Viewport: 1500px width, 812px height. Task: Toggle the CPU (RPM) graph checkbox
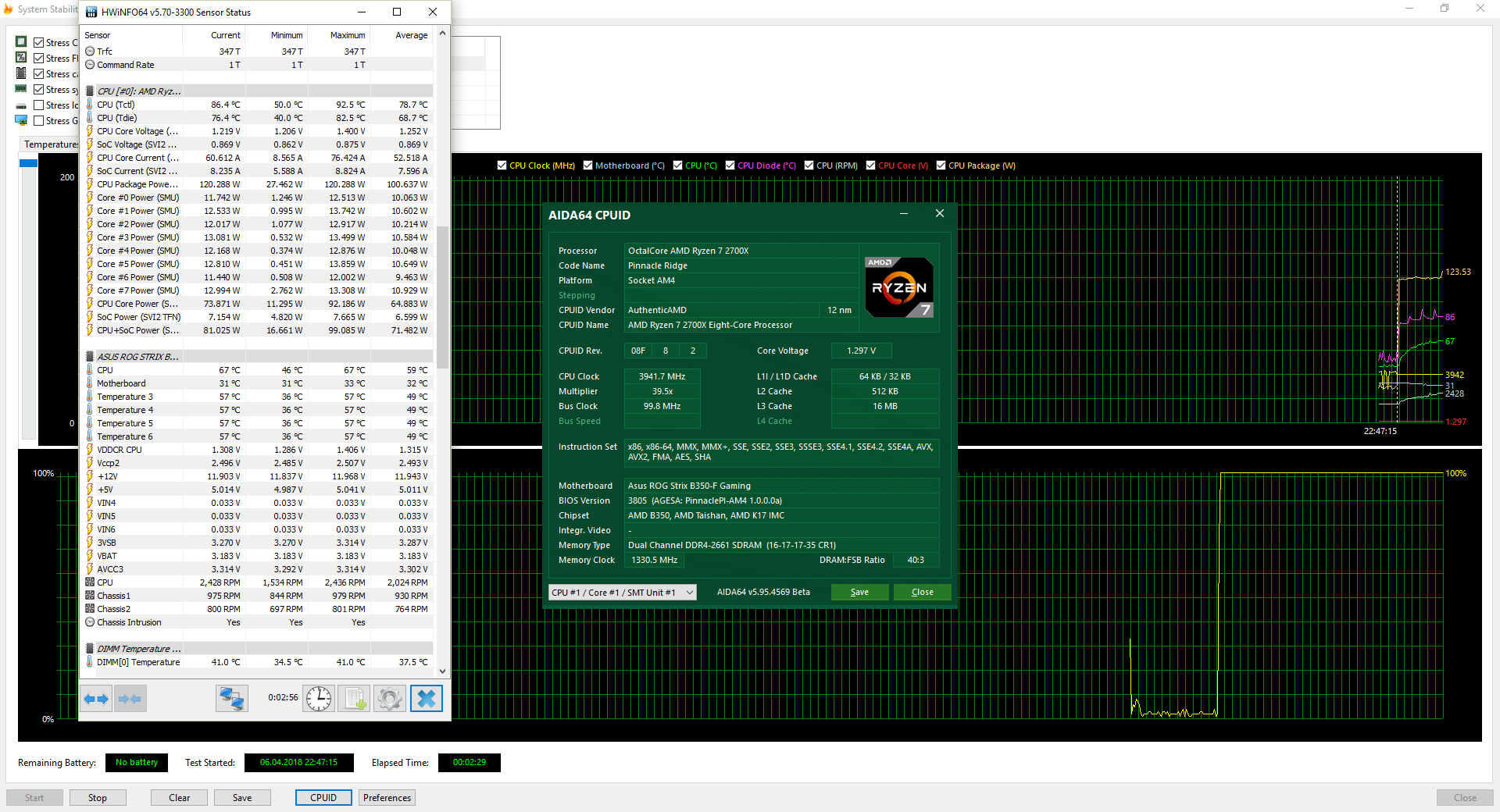[x=809, y=166]
